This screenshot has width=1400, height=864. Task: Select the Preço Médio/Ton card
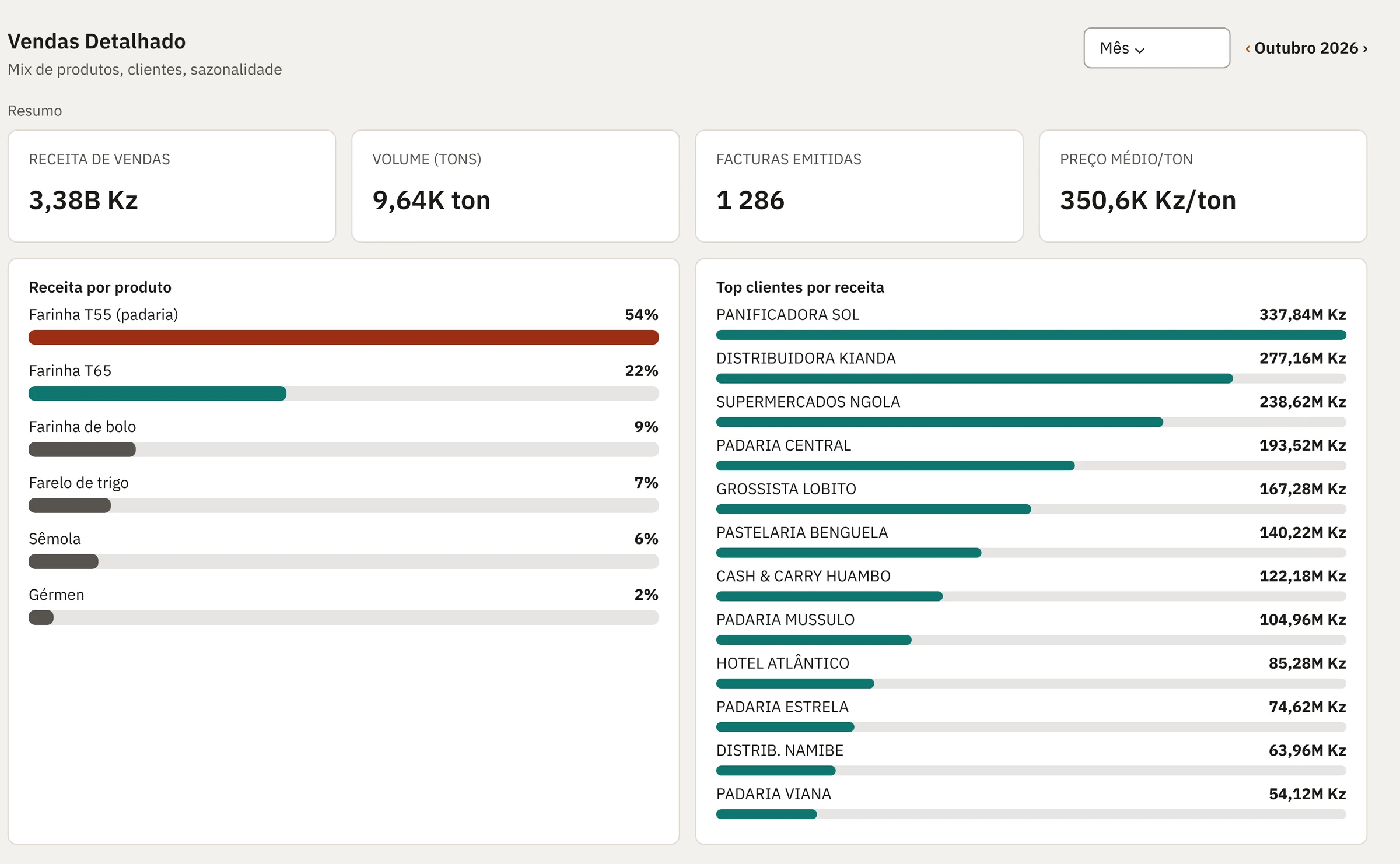[1202, 186]
